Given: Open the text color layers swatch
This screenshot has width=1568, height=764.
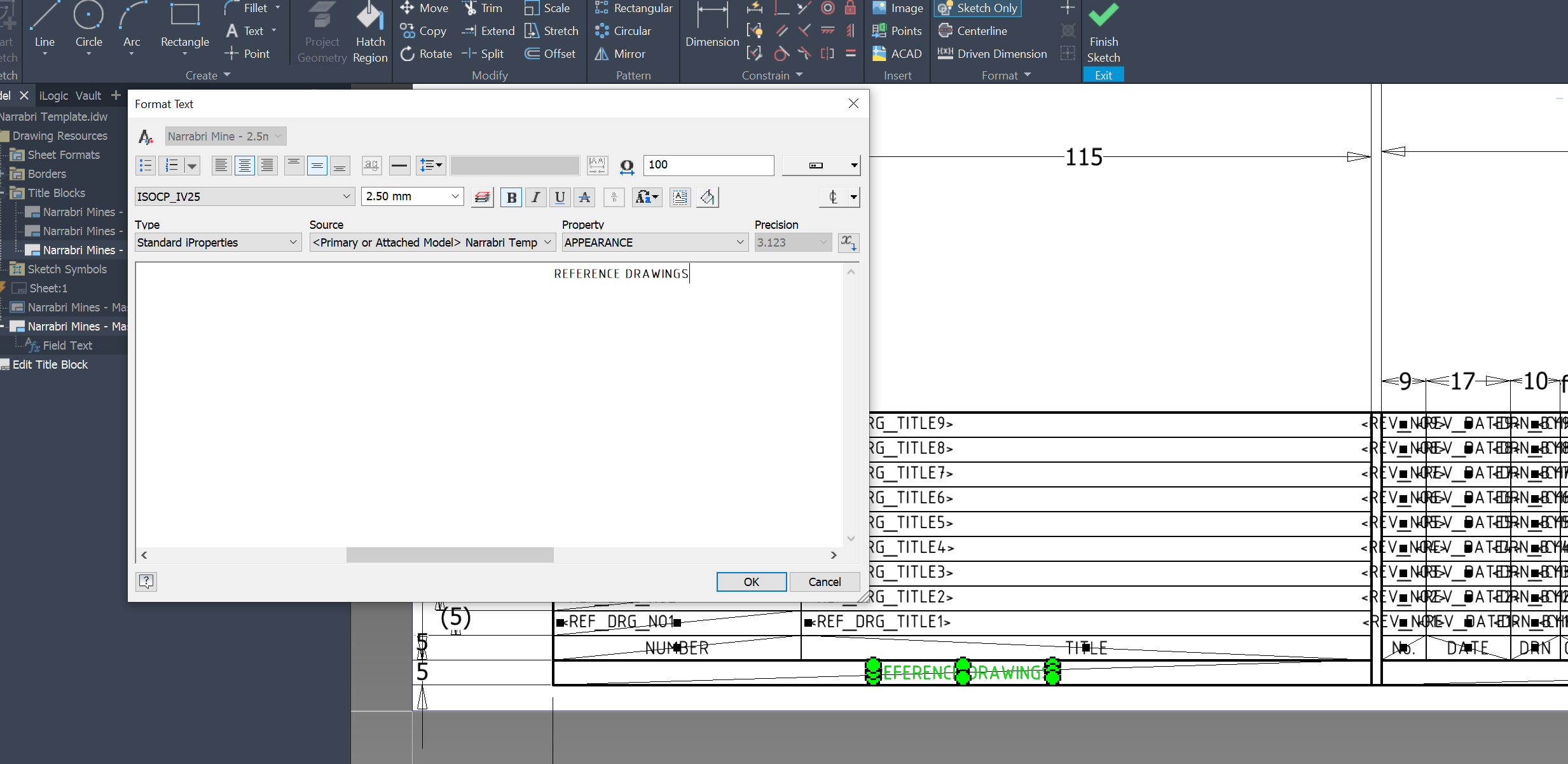Looking at the screenshot, I should 481,197.
